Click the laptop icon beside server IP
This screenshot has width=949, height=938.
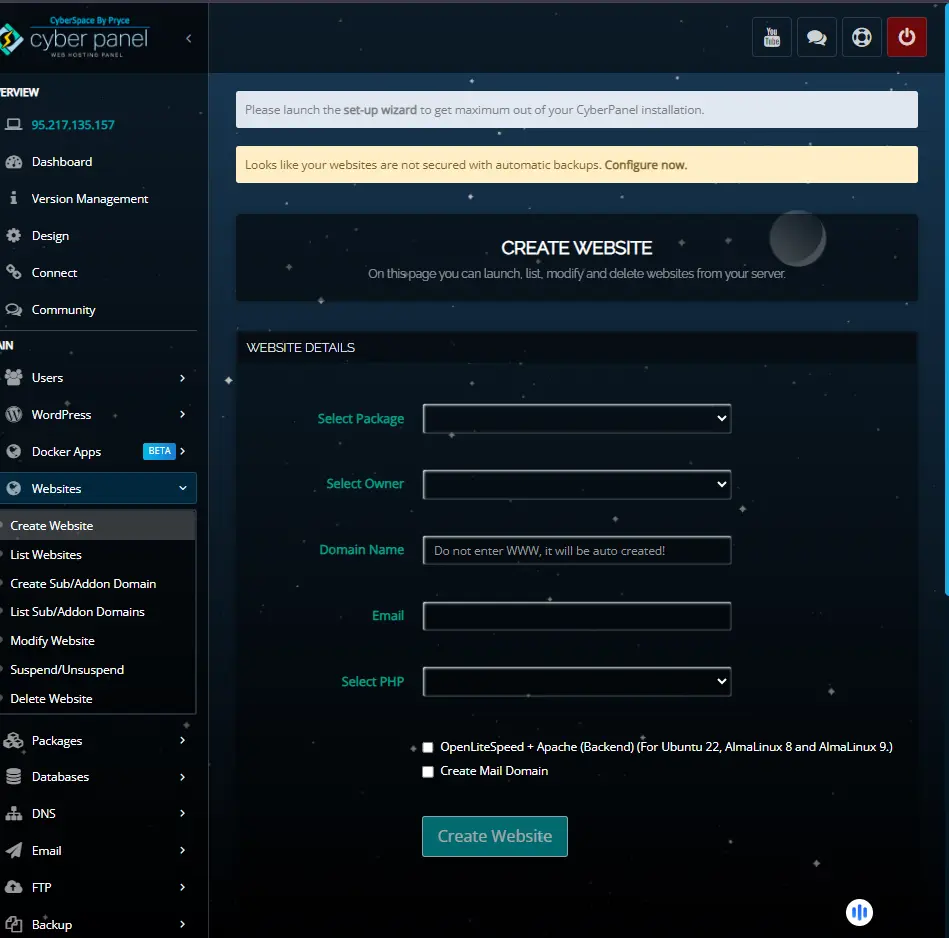point(13,124)
